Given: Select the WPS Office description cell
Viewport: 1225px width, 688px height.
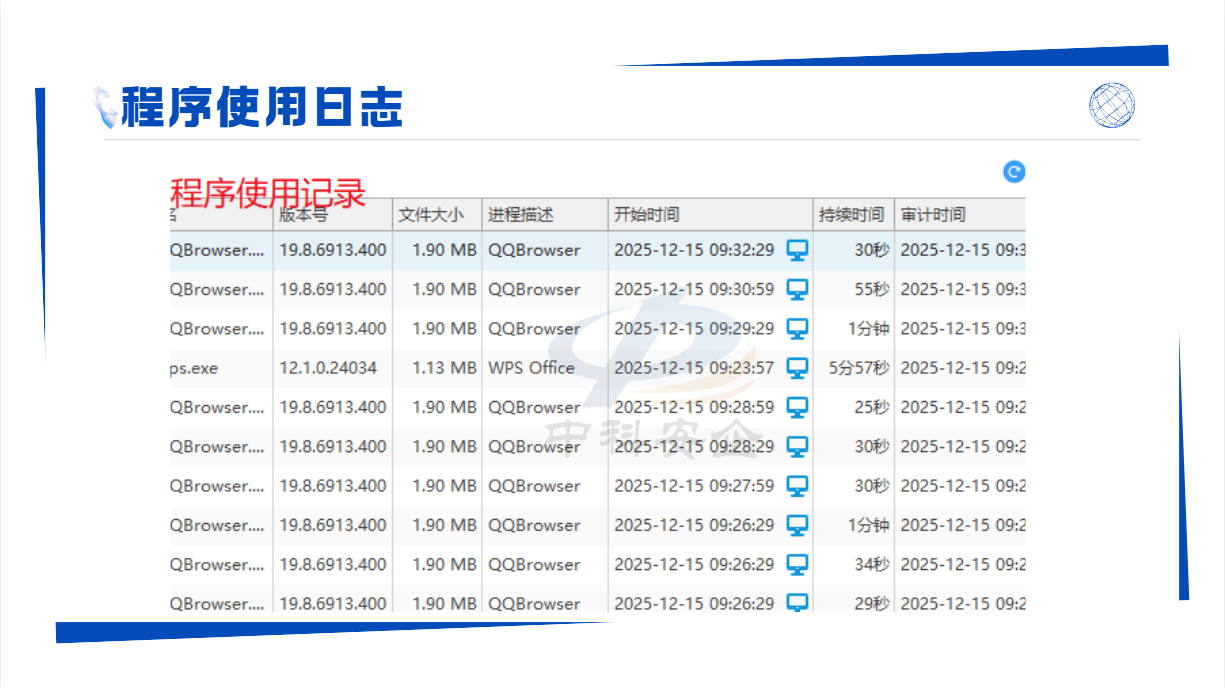Looking at the screenshot, I should (532, 368).
